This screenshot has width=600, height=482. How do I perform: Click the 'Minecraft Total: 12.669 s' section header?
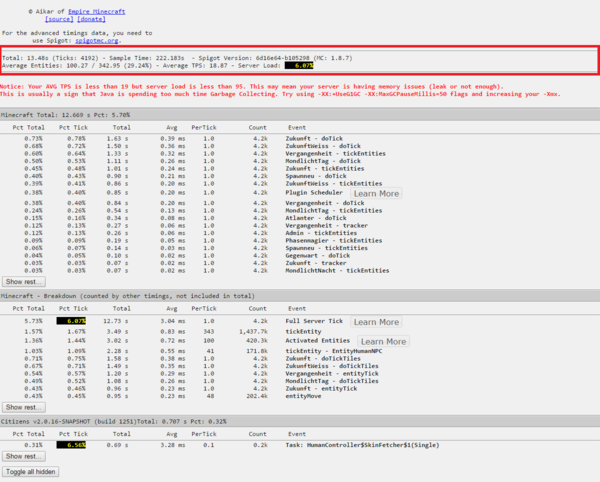coord(300,115)
